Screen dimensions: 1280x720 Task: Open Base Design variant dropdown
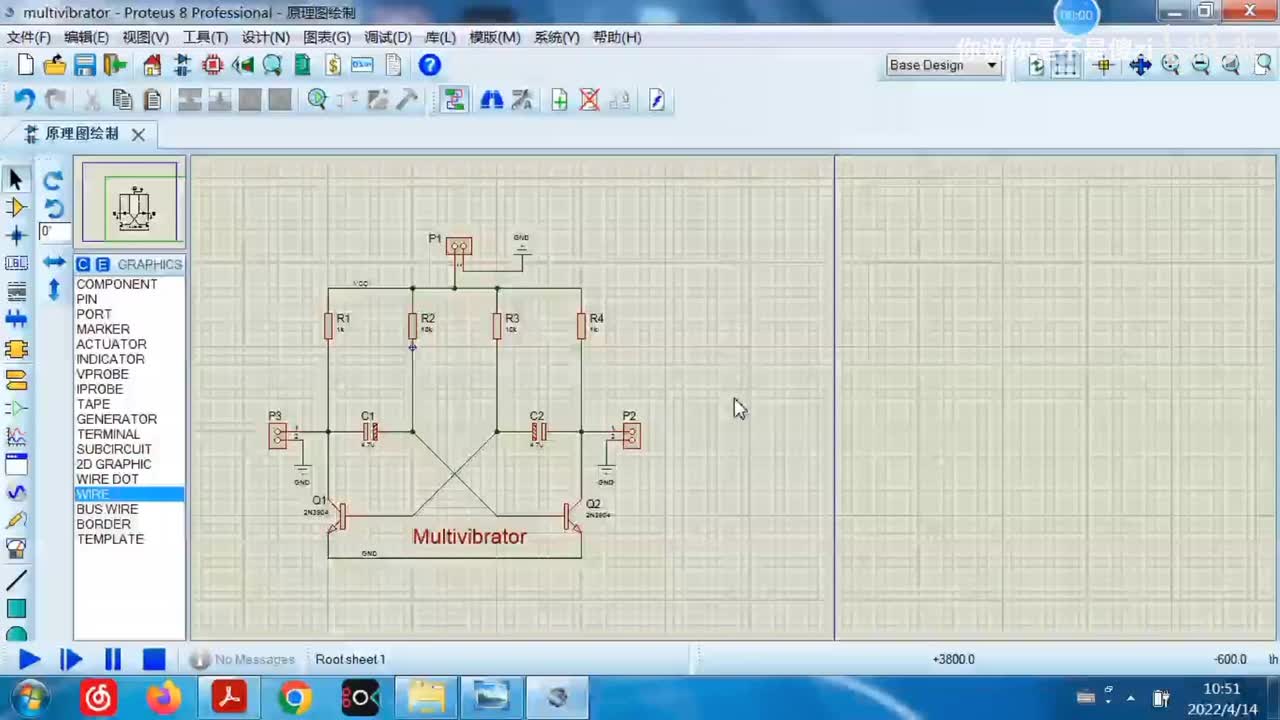943,65
